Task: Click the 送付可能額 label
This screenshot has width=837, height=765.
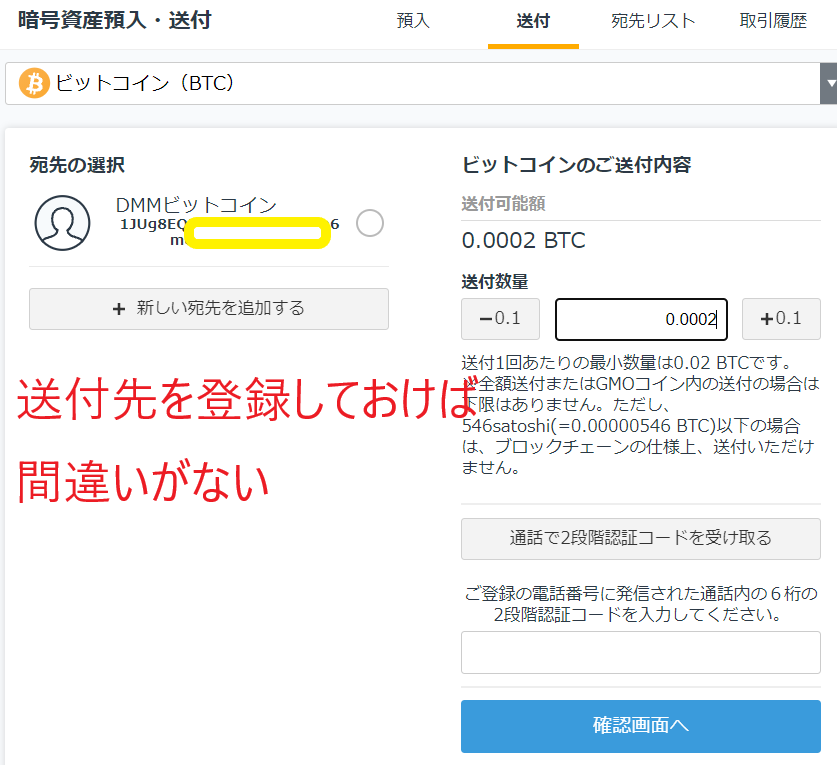Action: pos(503,203)
